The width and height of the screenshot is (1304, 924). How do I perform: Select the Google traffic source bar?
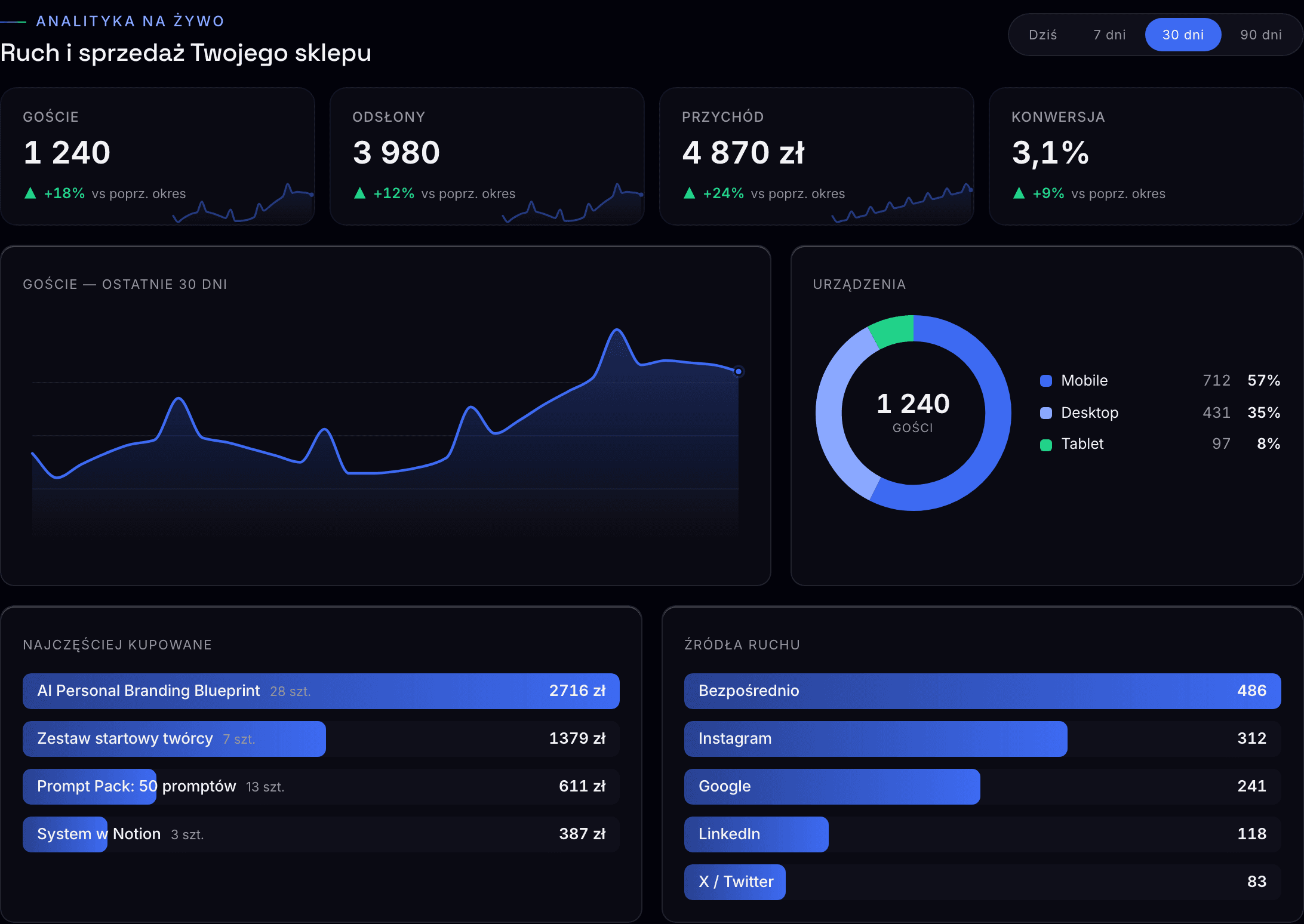(x=983, y=787)
